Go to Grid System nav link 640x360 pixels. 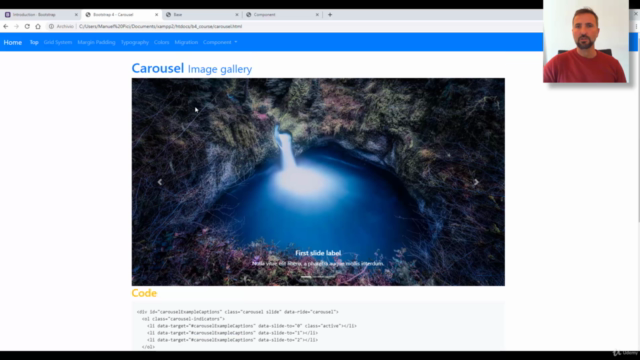click(58, 42)
